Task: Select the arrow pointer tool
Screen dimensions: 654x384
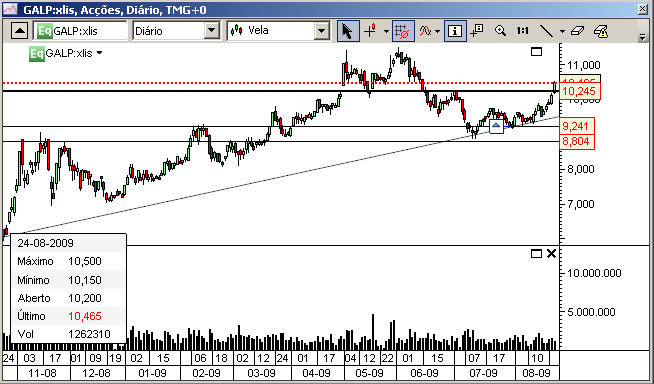Action: tap(348, 31)
